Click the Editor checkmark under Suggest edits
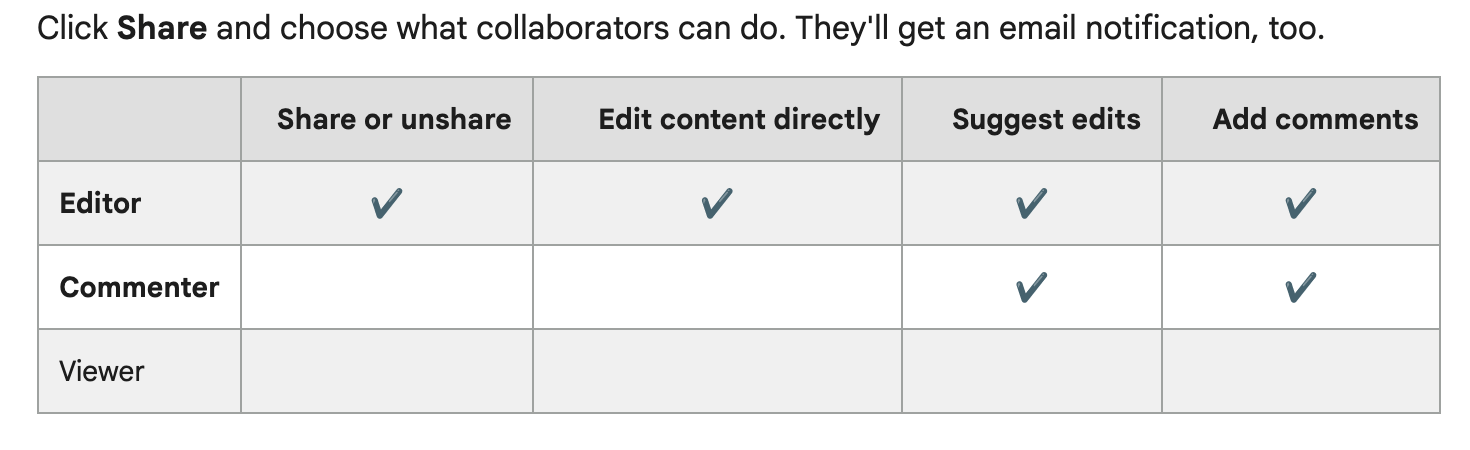The image size is (1470, 450). pyautogui.click(x=1031, y=205)
